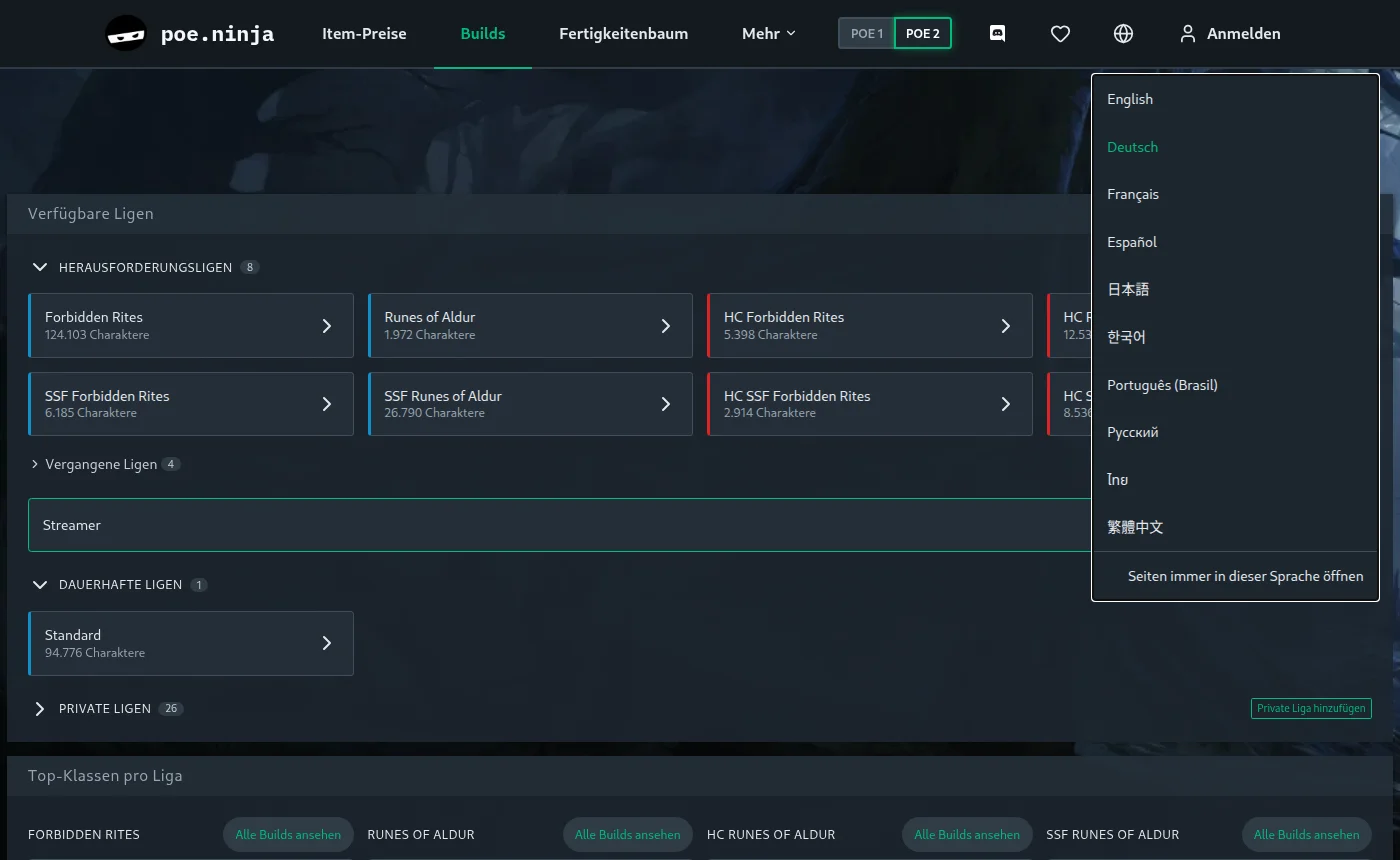The height and width of the screenshot is (860, 1400).
Task: Go to the Item-Preise tab
Action: [x=364, y=34]
